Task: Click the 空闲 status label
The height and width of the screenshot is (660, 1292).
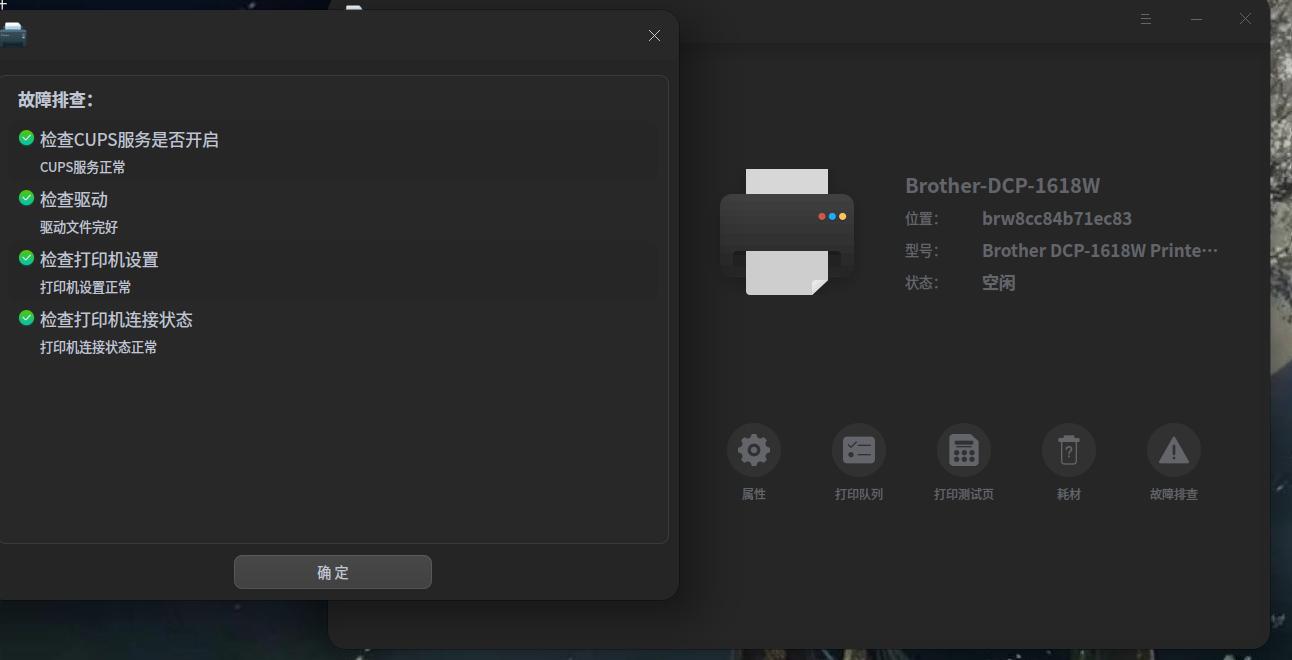Action: click(x=998, y=282)
